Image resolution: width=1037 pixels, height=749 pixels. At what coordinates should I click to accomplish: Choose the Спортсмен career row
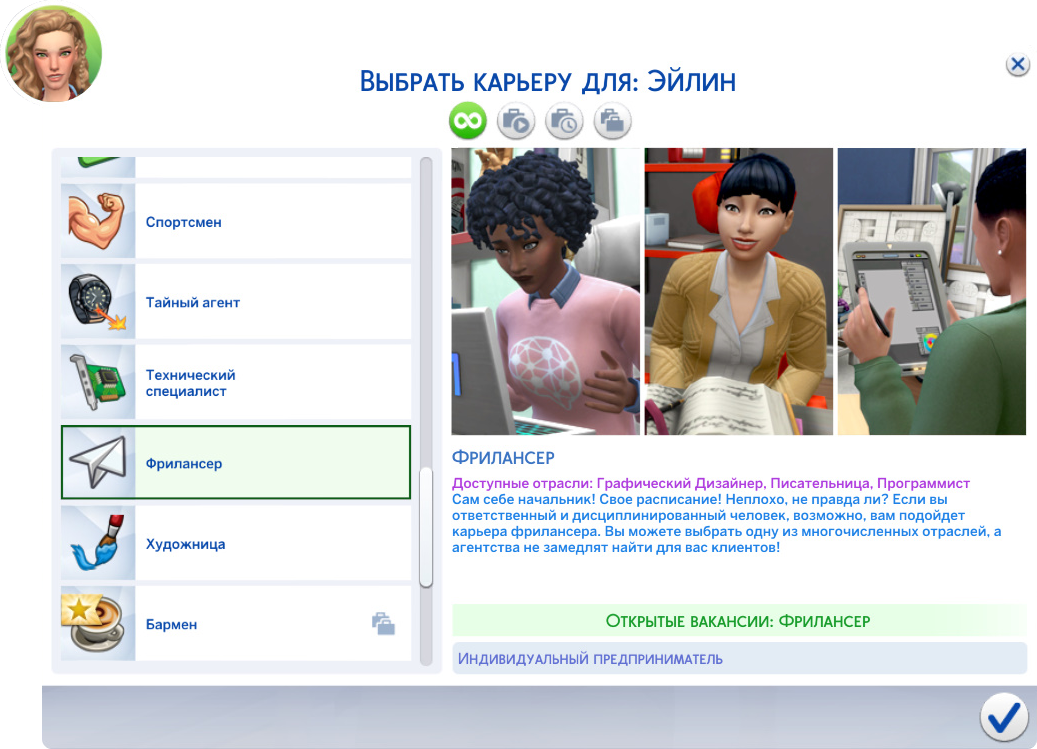(236, 221)
